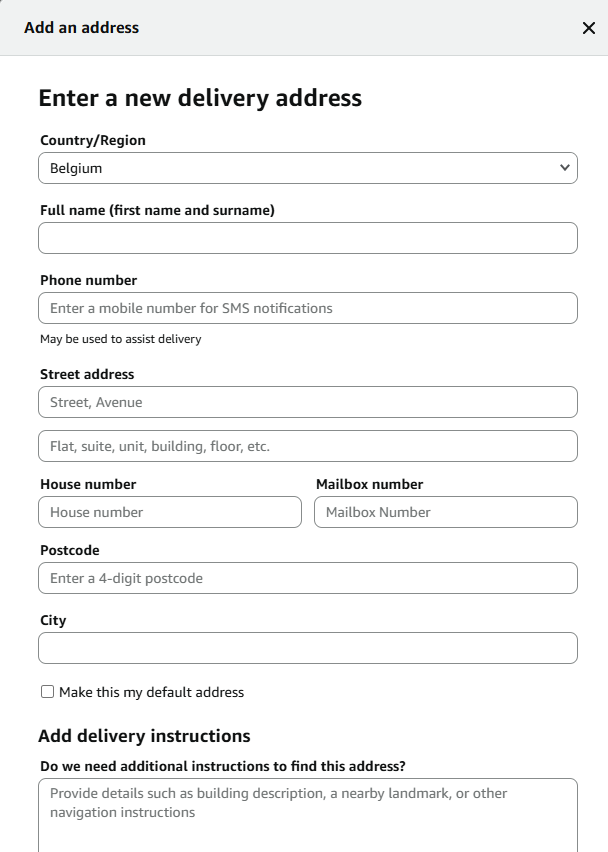608x852 pixels.
Task: Click the Full name input field
Action: pyautogui.click(x=308, y=238)
